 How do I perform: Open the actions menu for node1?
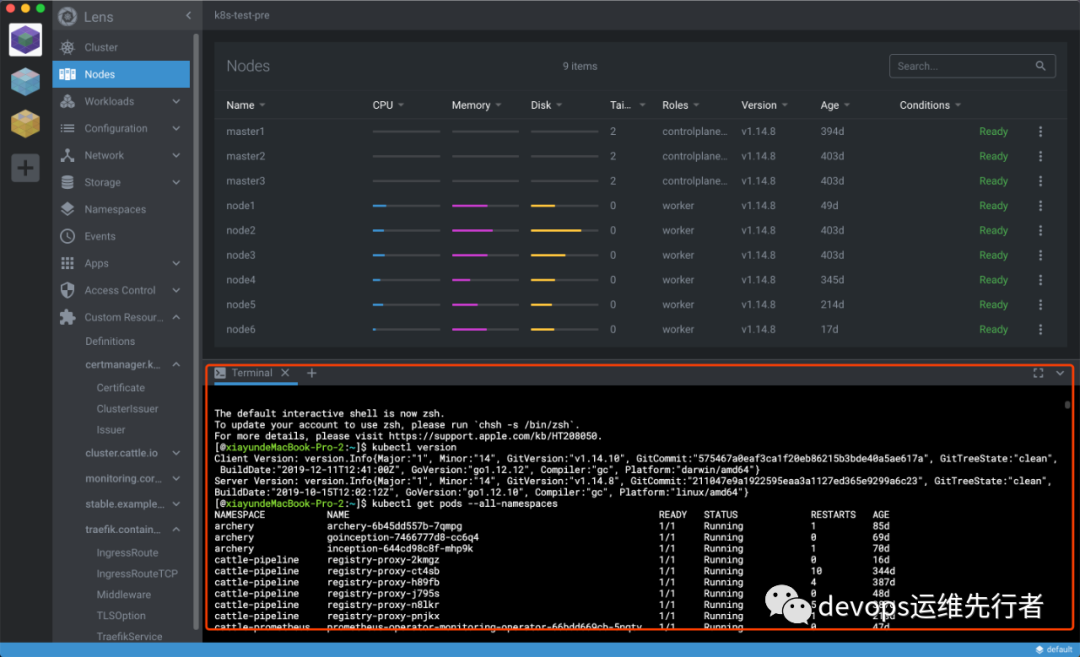[1040, 206]
